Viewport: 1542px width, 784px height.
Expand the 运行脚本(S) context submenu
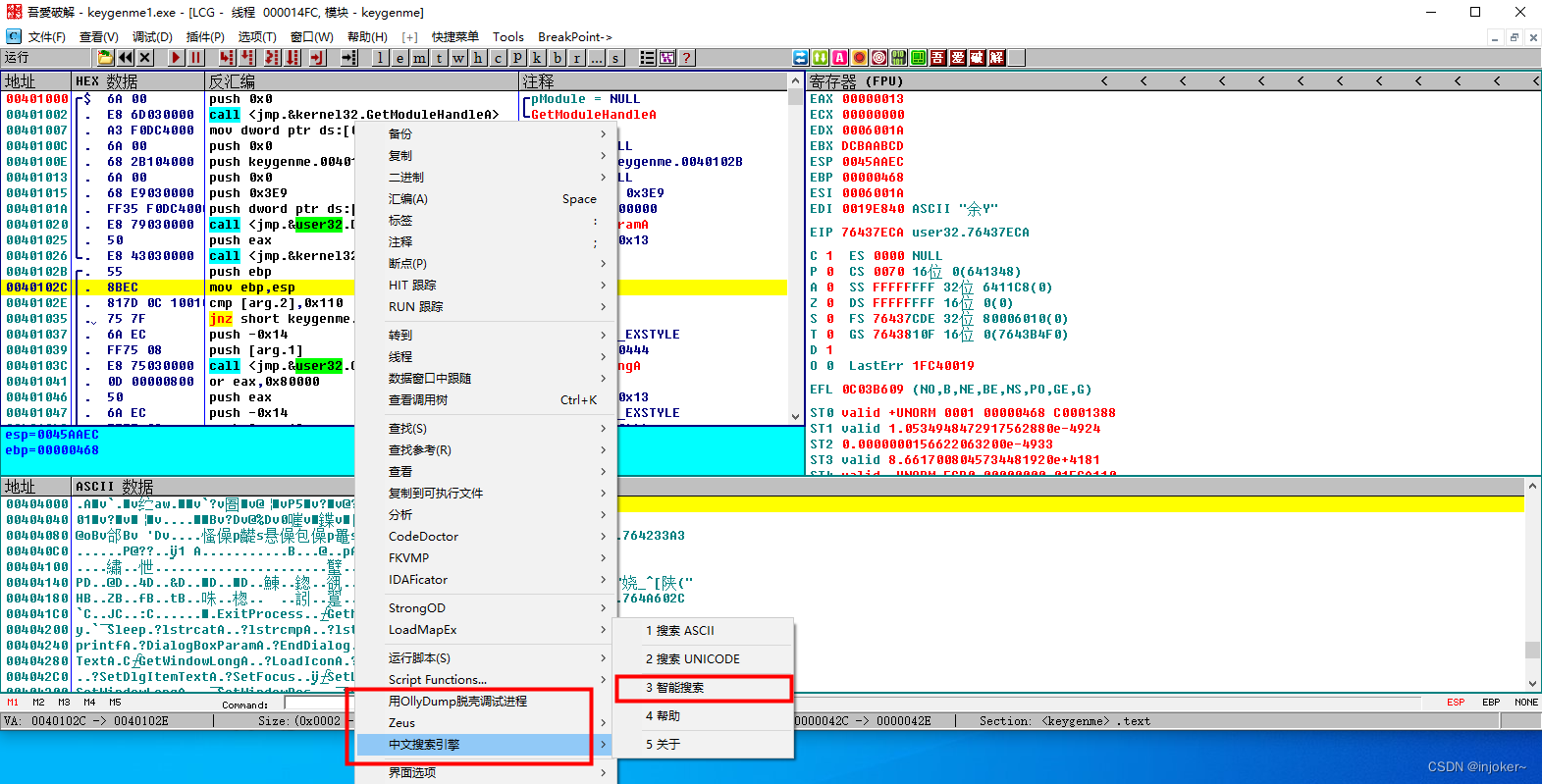pos(484,658)
